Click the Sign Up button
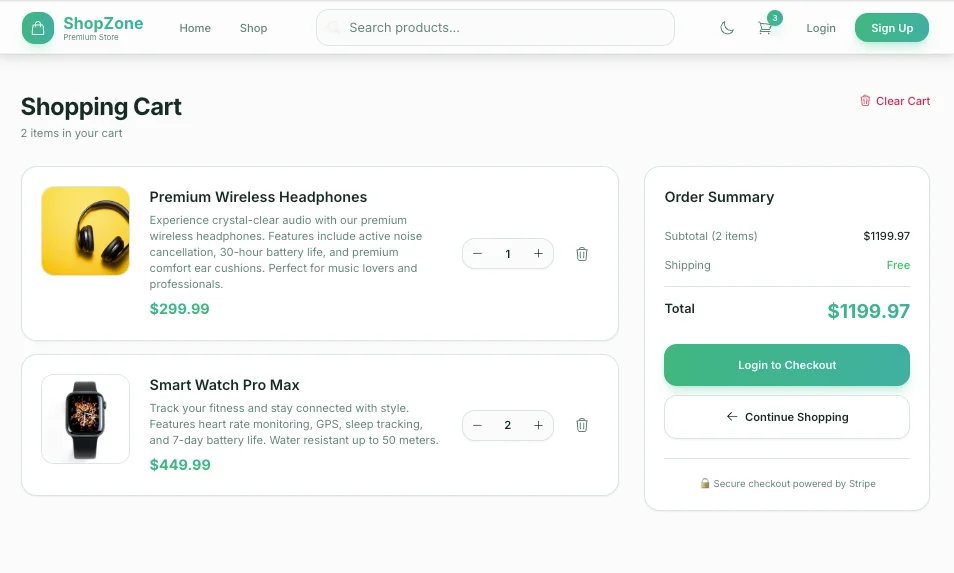Screen dimensions: 954x573 (x=892, y=28)
